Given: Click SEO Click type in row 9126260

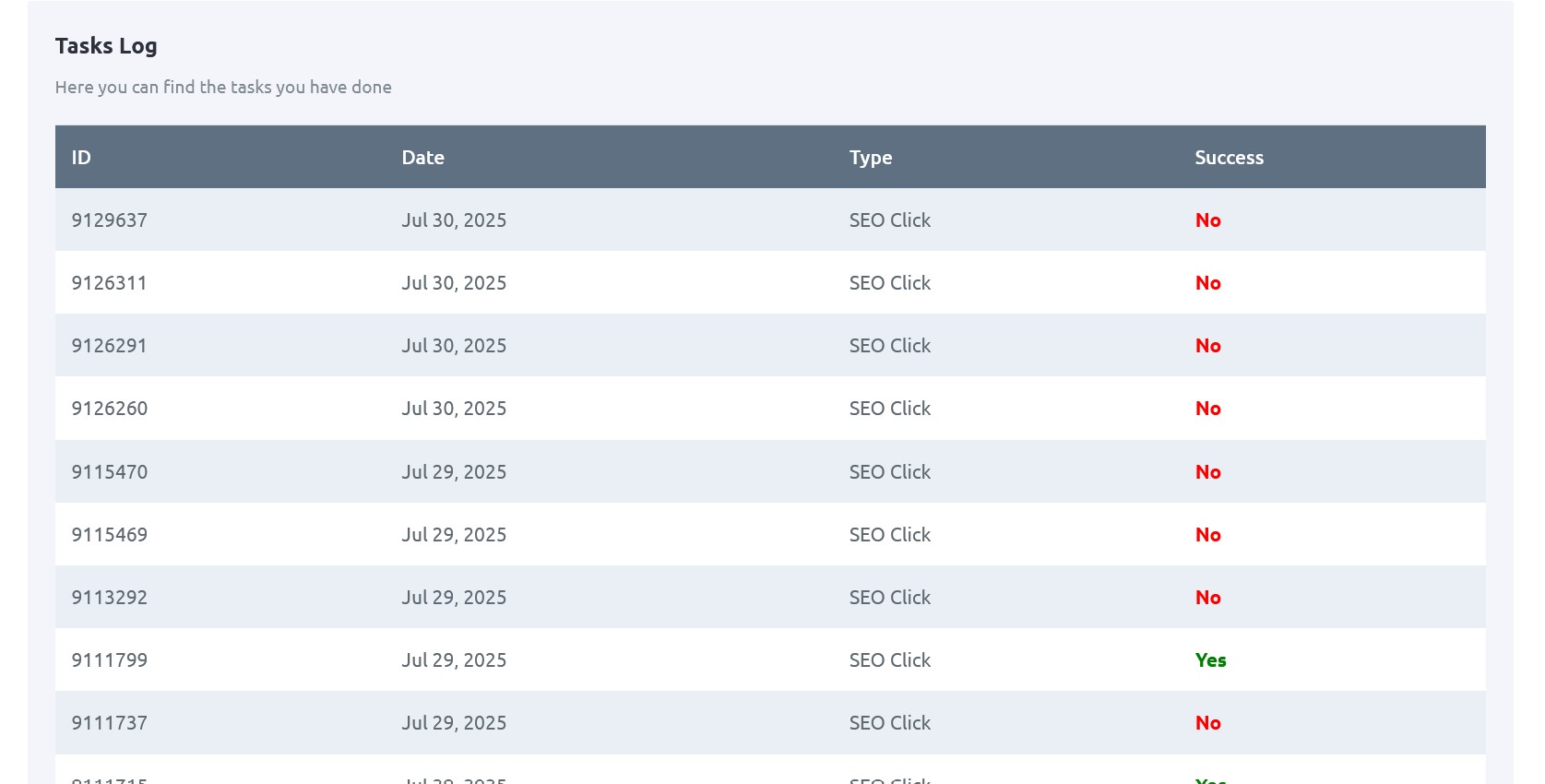Looking at the screenshot, I should click(x=889, y=409).
